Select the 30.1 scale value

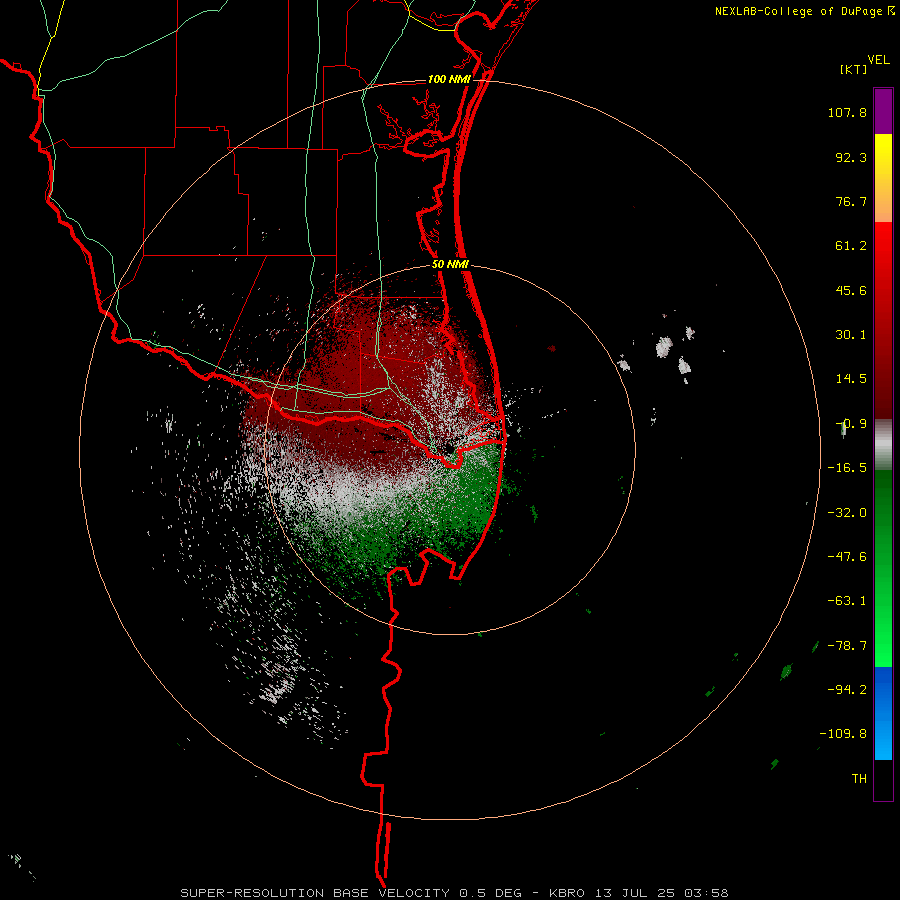[x=851, y=335]
